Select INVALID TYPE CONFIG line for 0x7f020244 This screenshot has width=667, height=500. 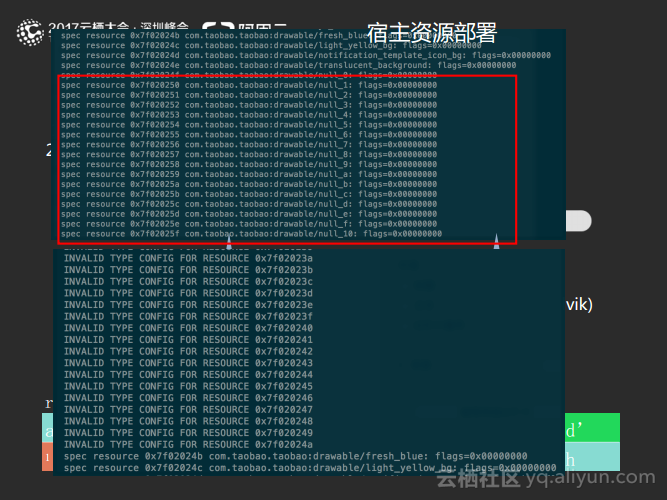(188, 374)
